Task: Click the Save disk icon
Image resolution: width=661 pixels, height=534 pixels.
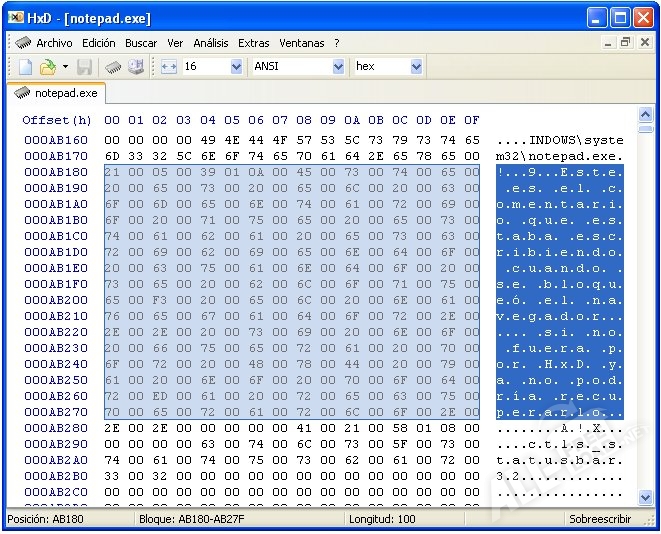Action: [x=85, y=67]
